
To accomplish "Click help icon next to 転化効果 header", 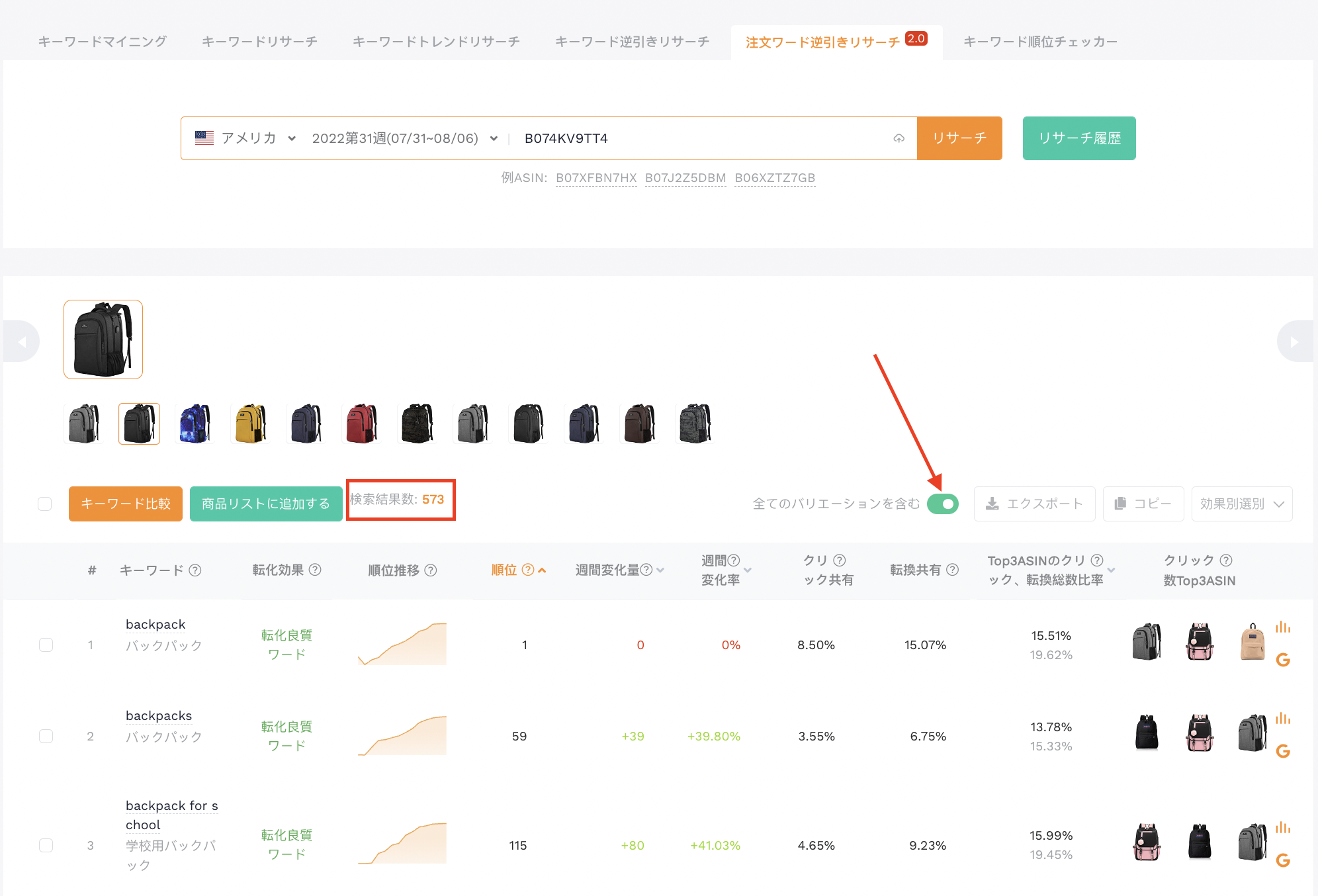I will (x=315, y=569).
